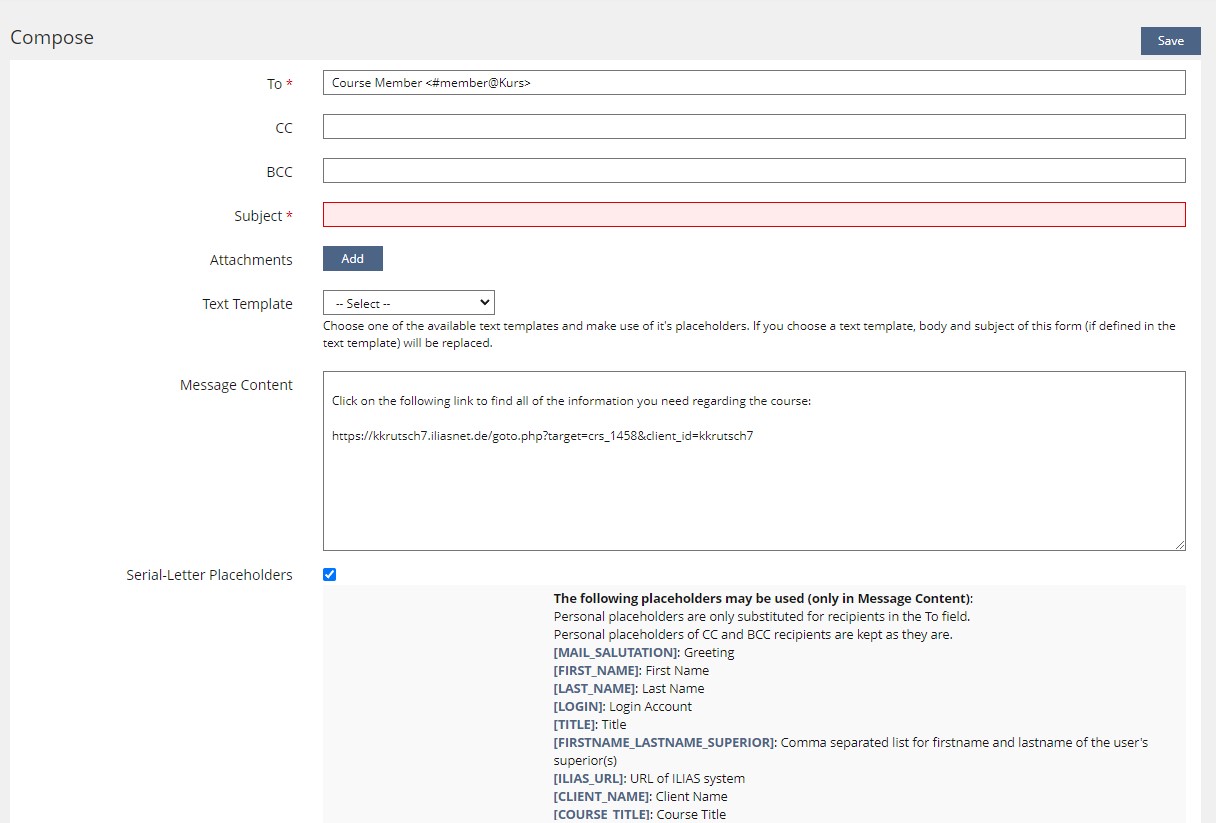Pick the [CLIENT_NAME] placeholder
This screenshot has width=1216, height=823.
[x=602, y=797]
